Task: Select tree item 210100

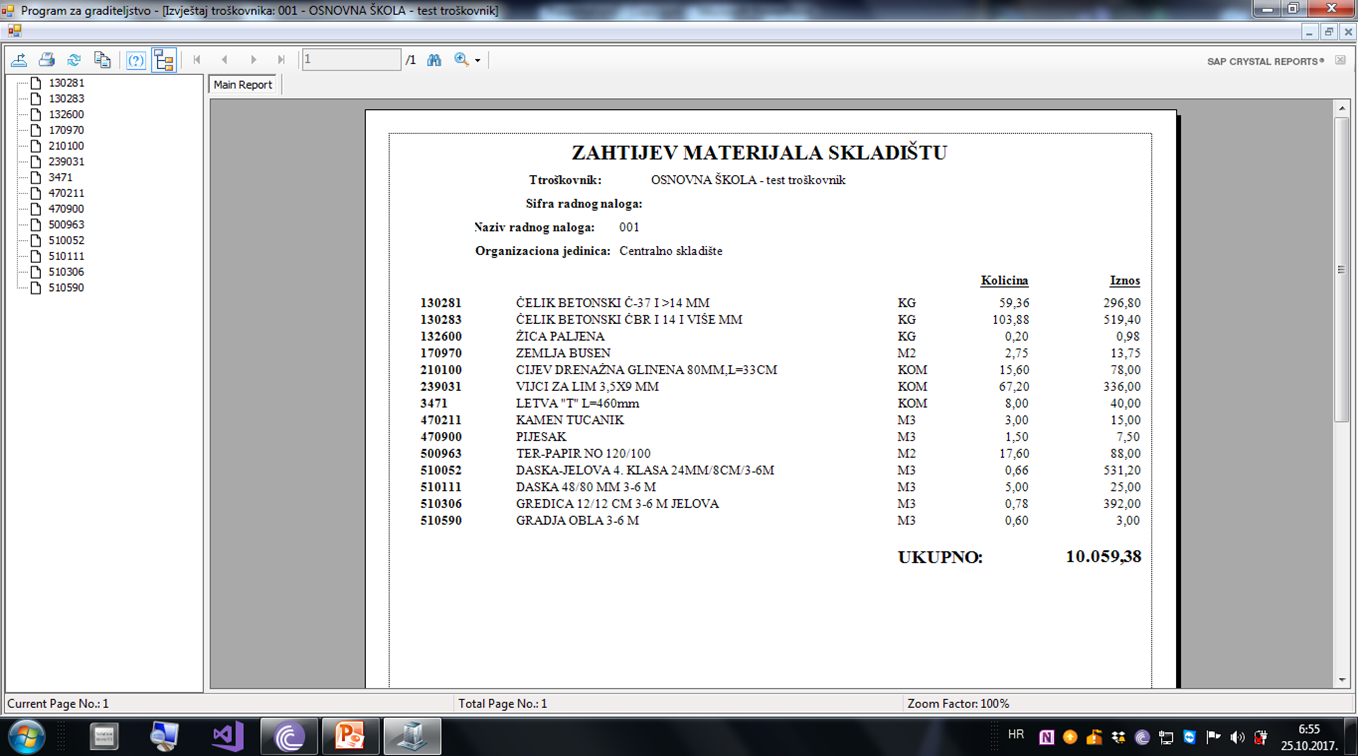Action: tap(66, 146)
